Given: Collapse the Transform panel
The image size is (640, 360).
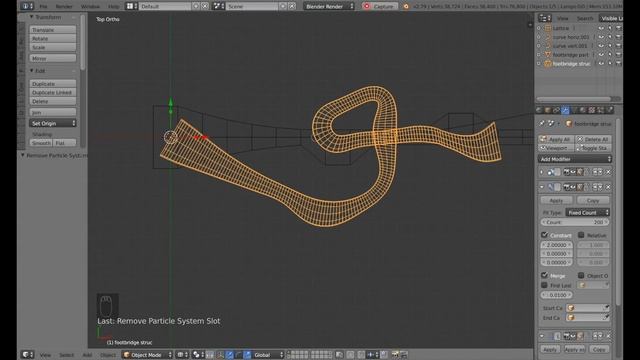Looking at the screenshot, I should coord(31,17).
